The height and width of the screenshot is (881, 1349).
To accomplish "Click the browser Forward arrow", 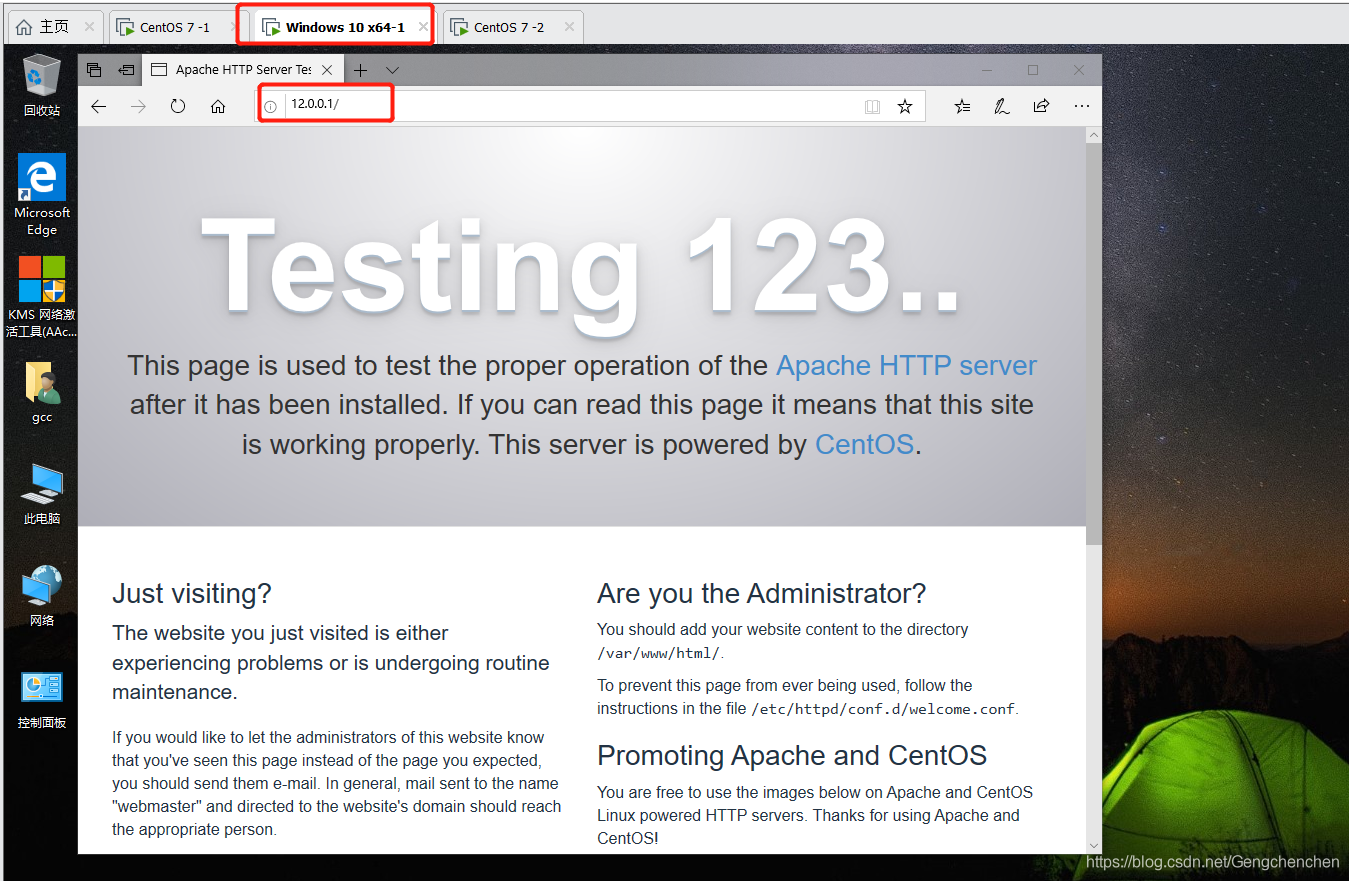I will [138, 106].
